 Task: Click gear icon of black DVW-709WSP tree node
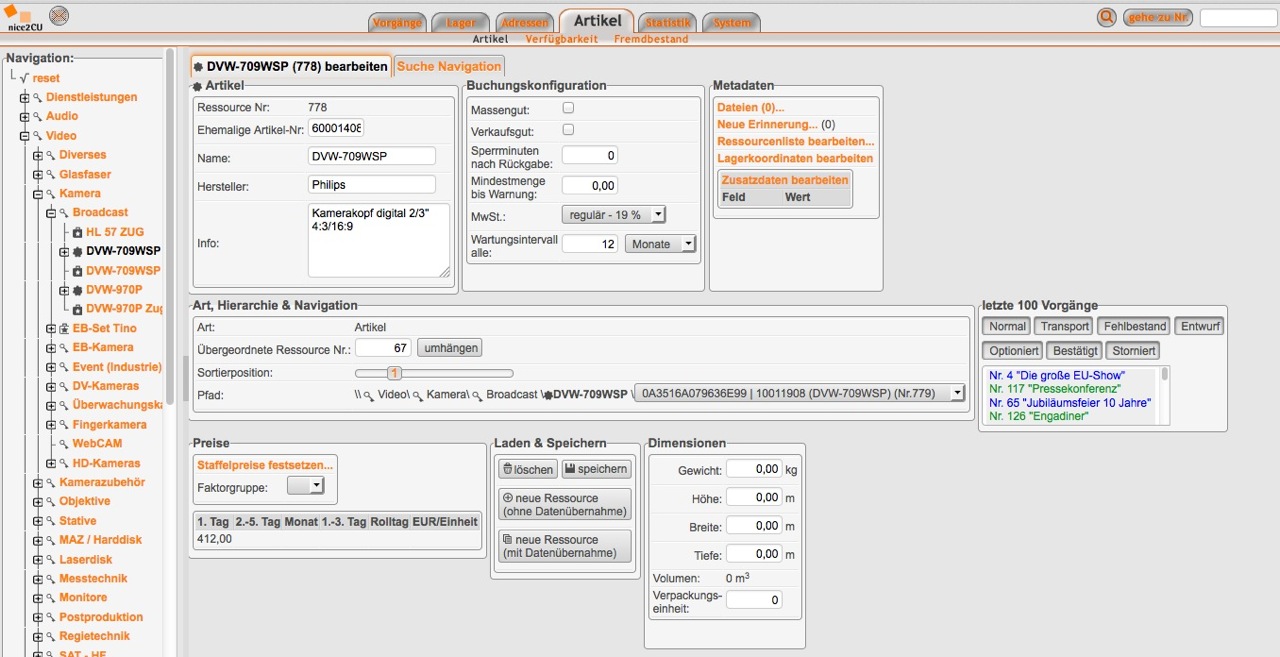click(77, 251)
